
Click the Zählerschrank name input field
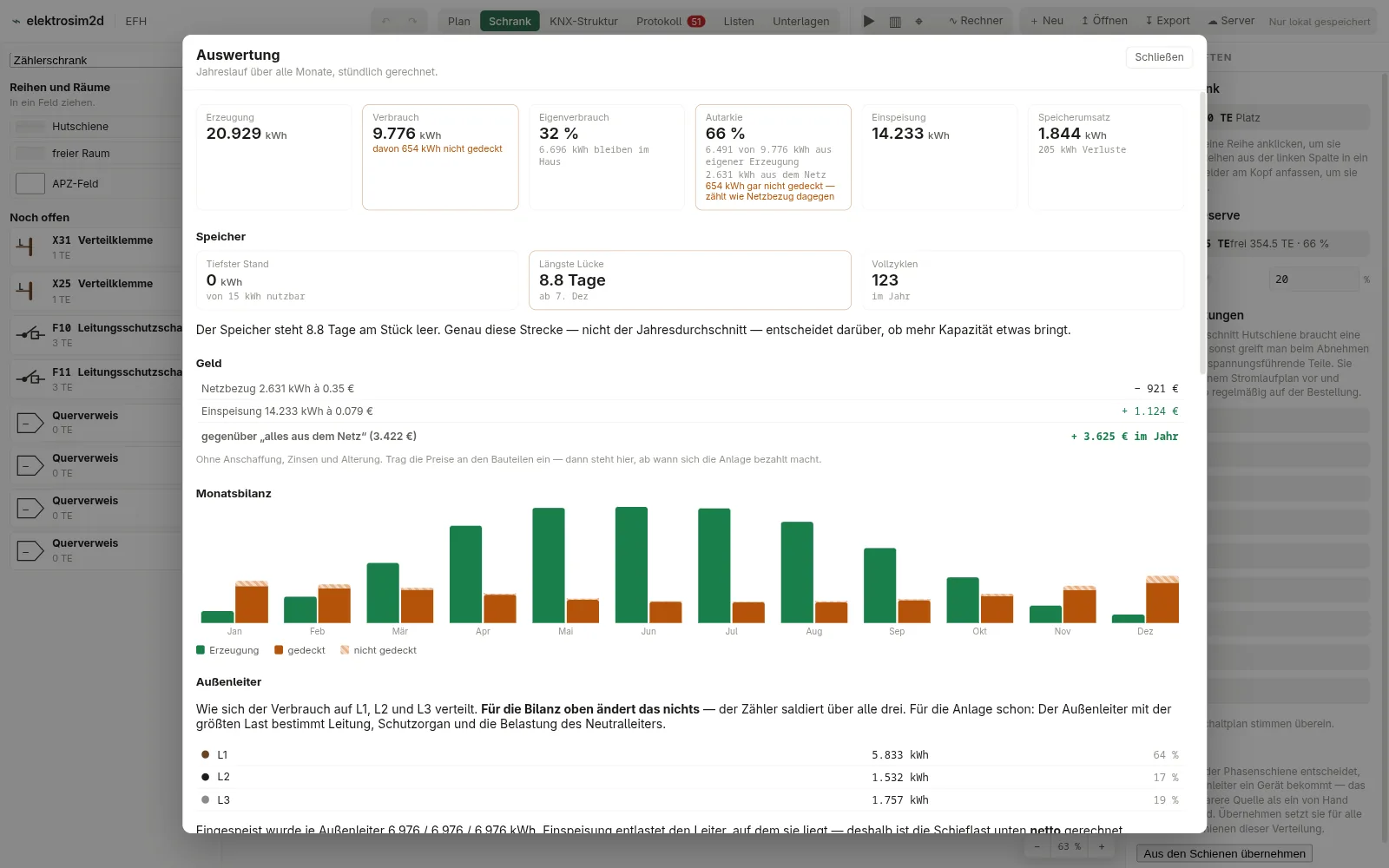pos(95,60)
